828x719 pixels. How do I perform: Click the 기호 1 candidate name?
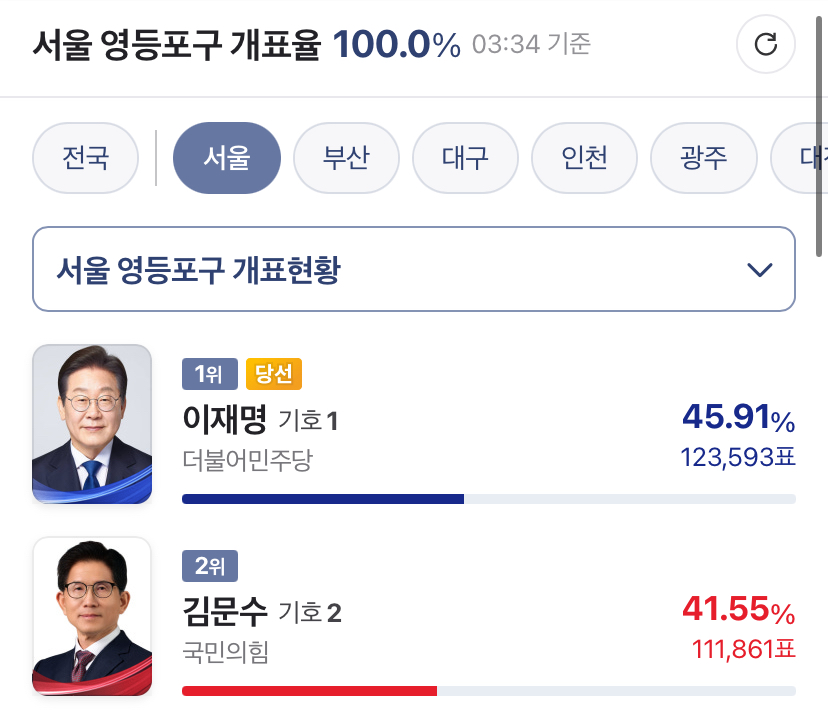click(x=224, y=420)
